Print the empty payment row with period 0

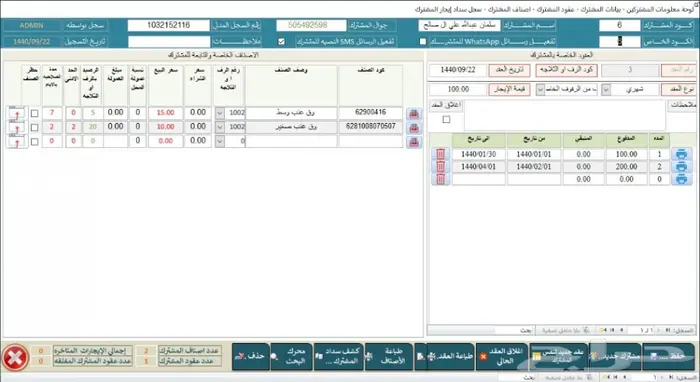pyautogui.click(x=681, y=179)
